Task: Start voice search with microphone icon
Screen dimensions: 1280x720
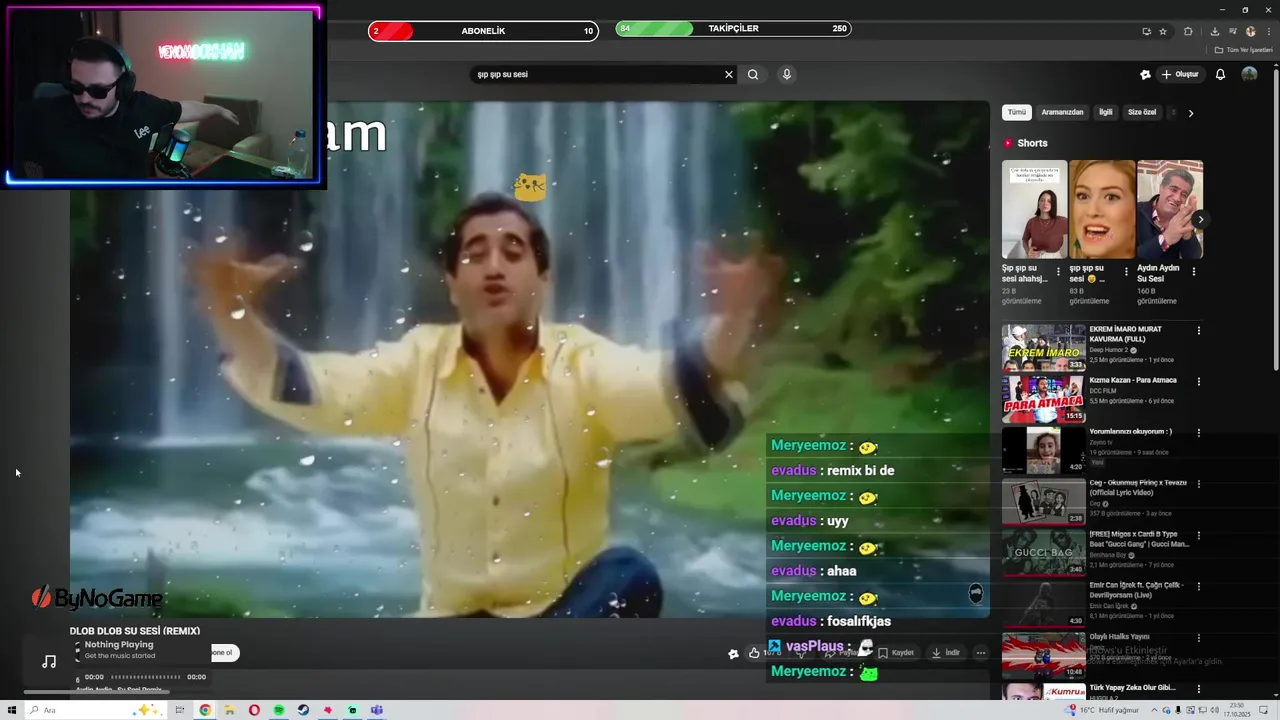Action: point(787,74)
